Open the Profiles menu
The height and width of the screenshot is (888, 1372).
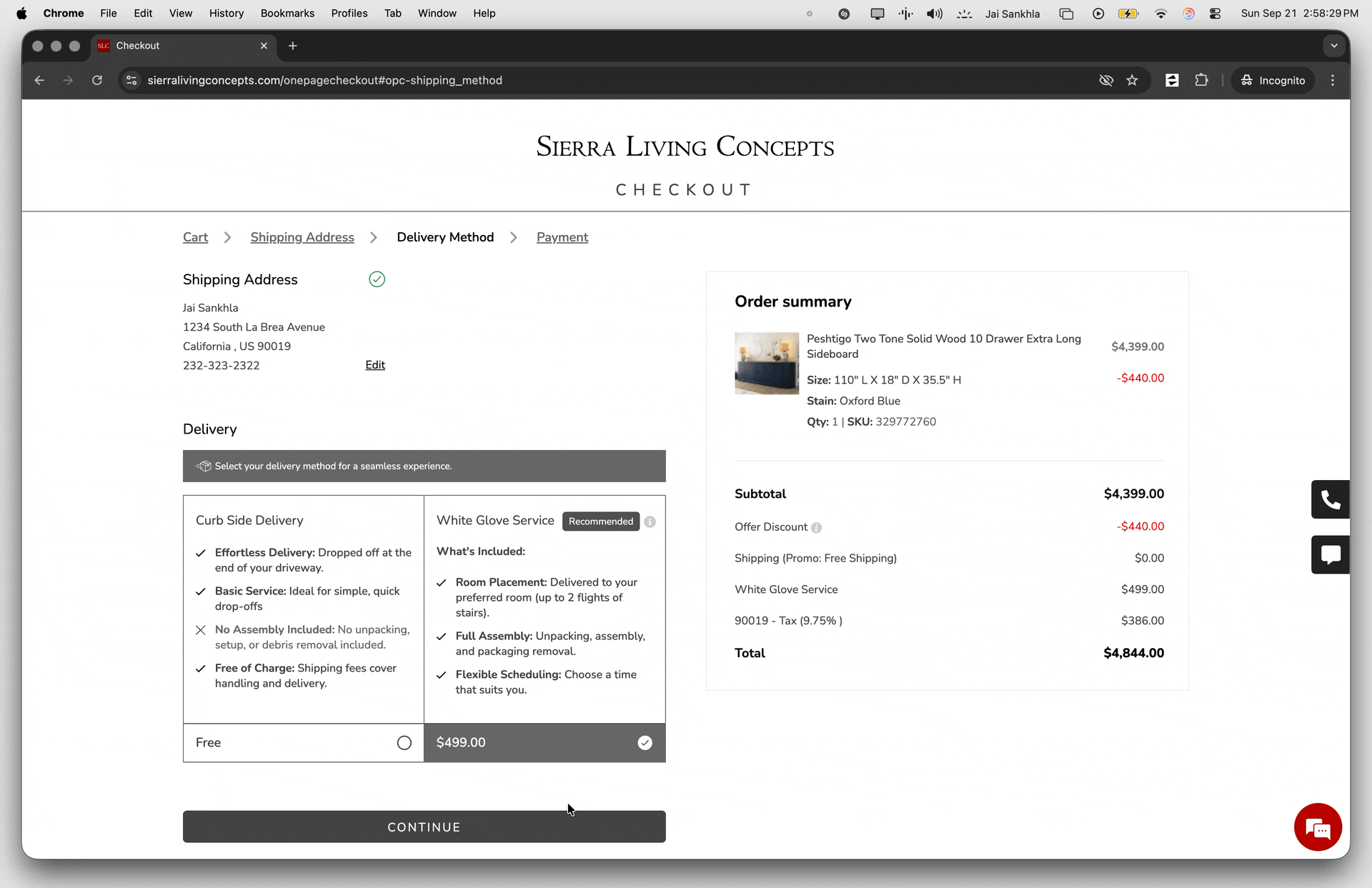(349, 13)
